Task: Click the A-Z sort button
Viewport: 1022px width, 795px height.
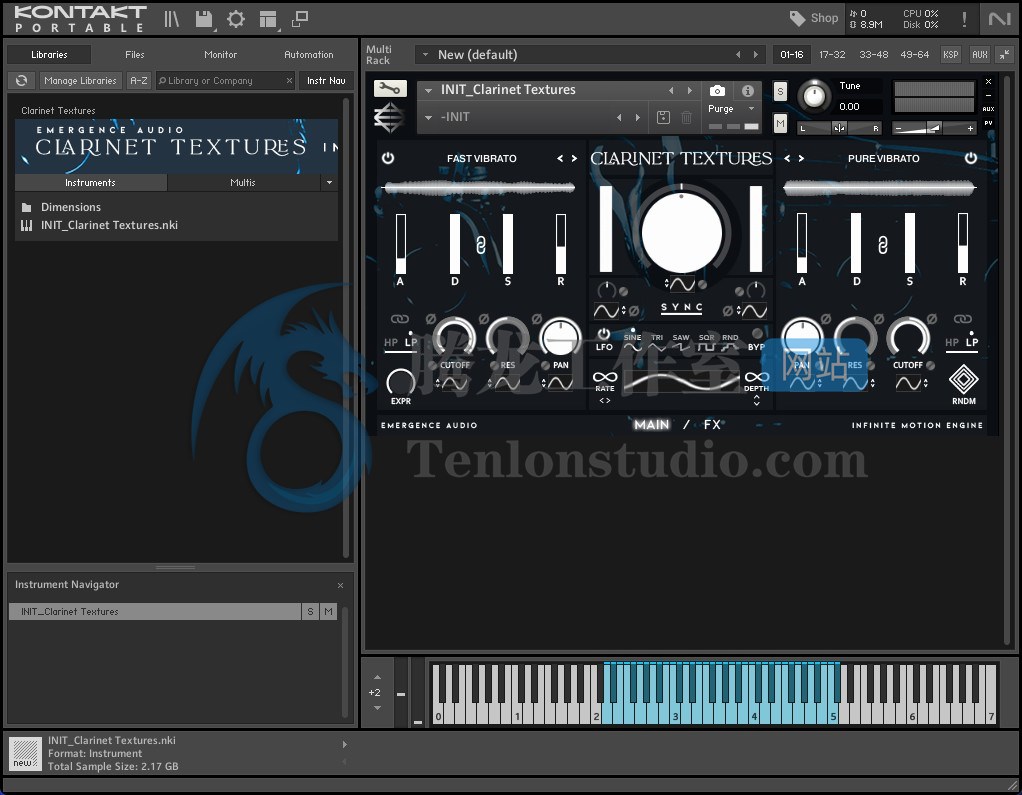Action: coord(139,80)
